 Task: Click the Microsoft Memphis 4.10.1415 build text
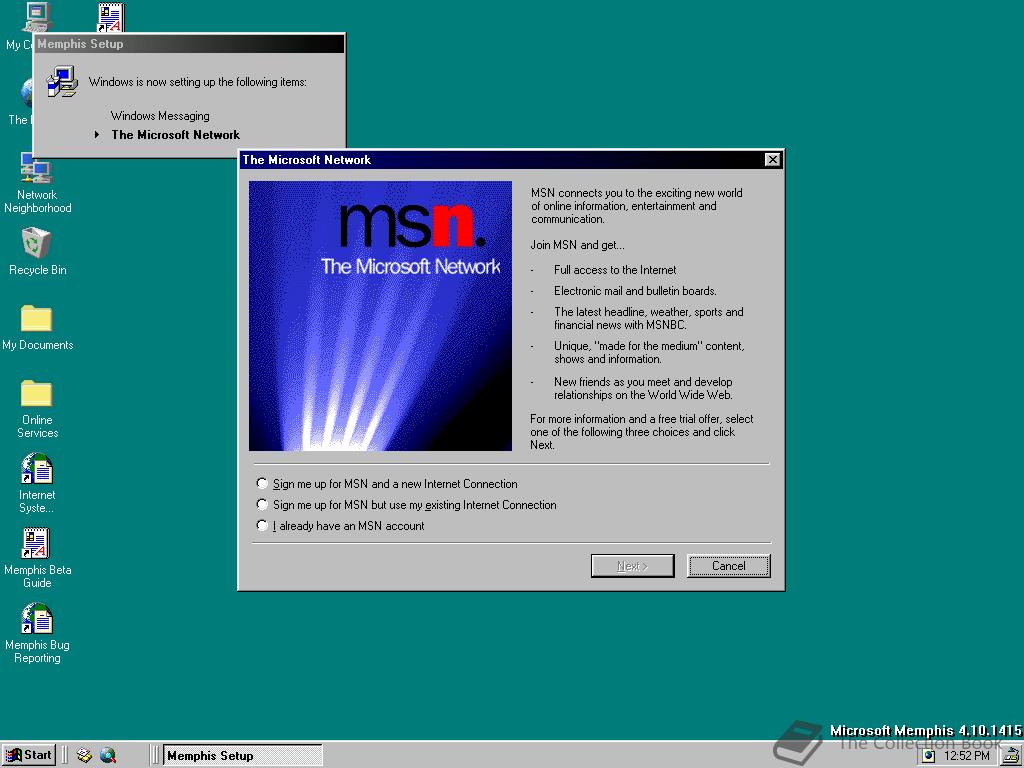coord(925,730)
